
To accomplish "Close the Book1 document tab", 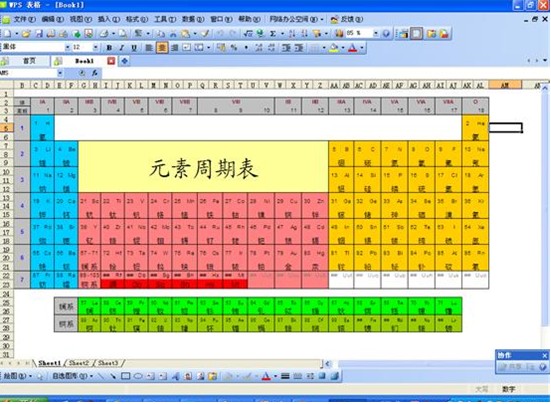I will (x=111, y=61).
